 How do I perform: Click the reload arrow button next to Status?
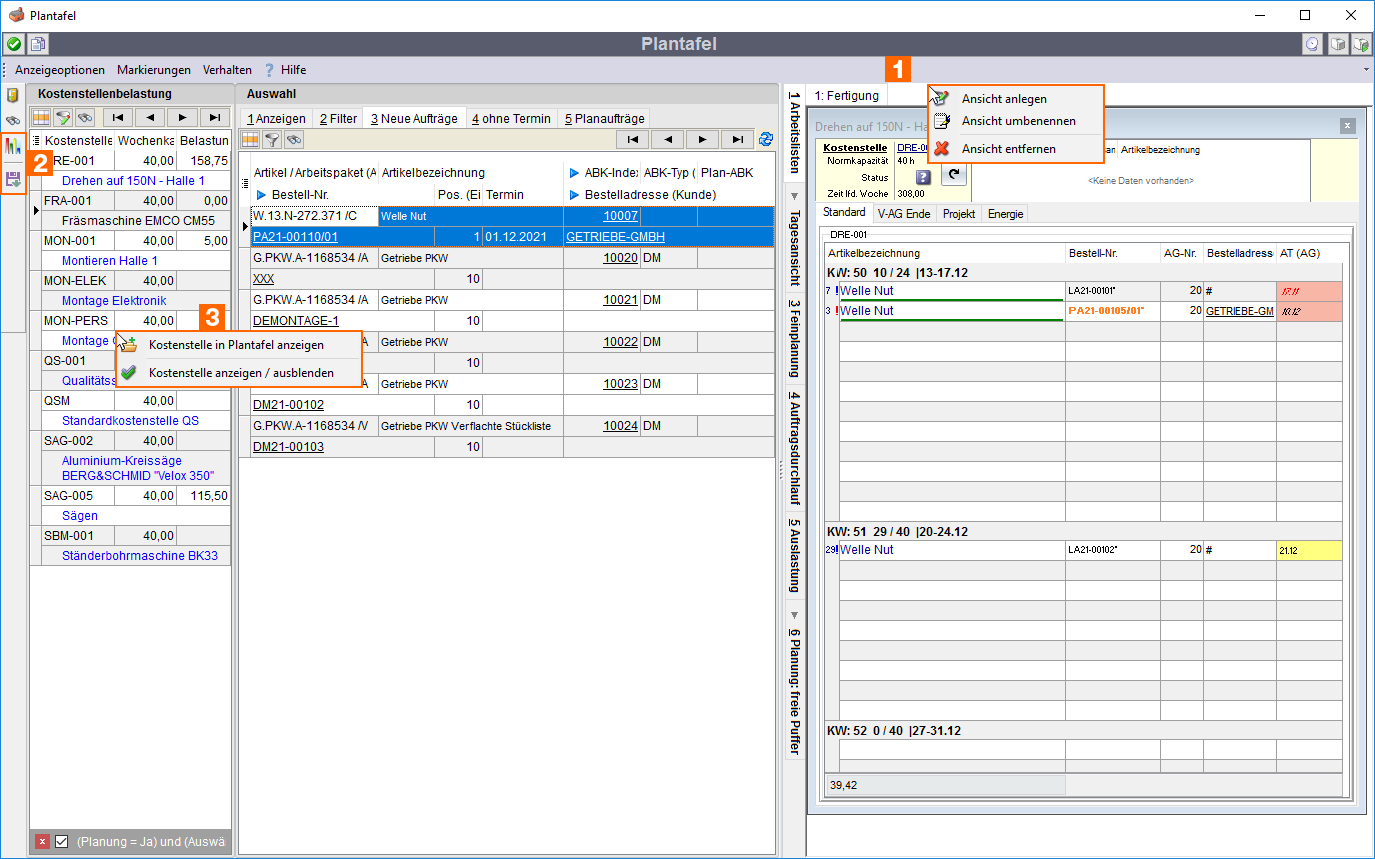point(954,176)
